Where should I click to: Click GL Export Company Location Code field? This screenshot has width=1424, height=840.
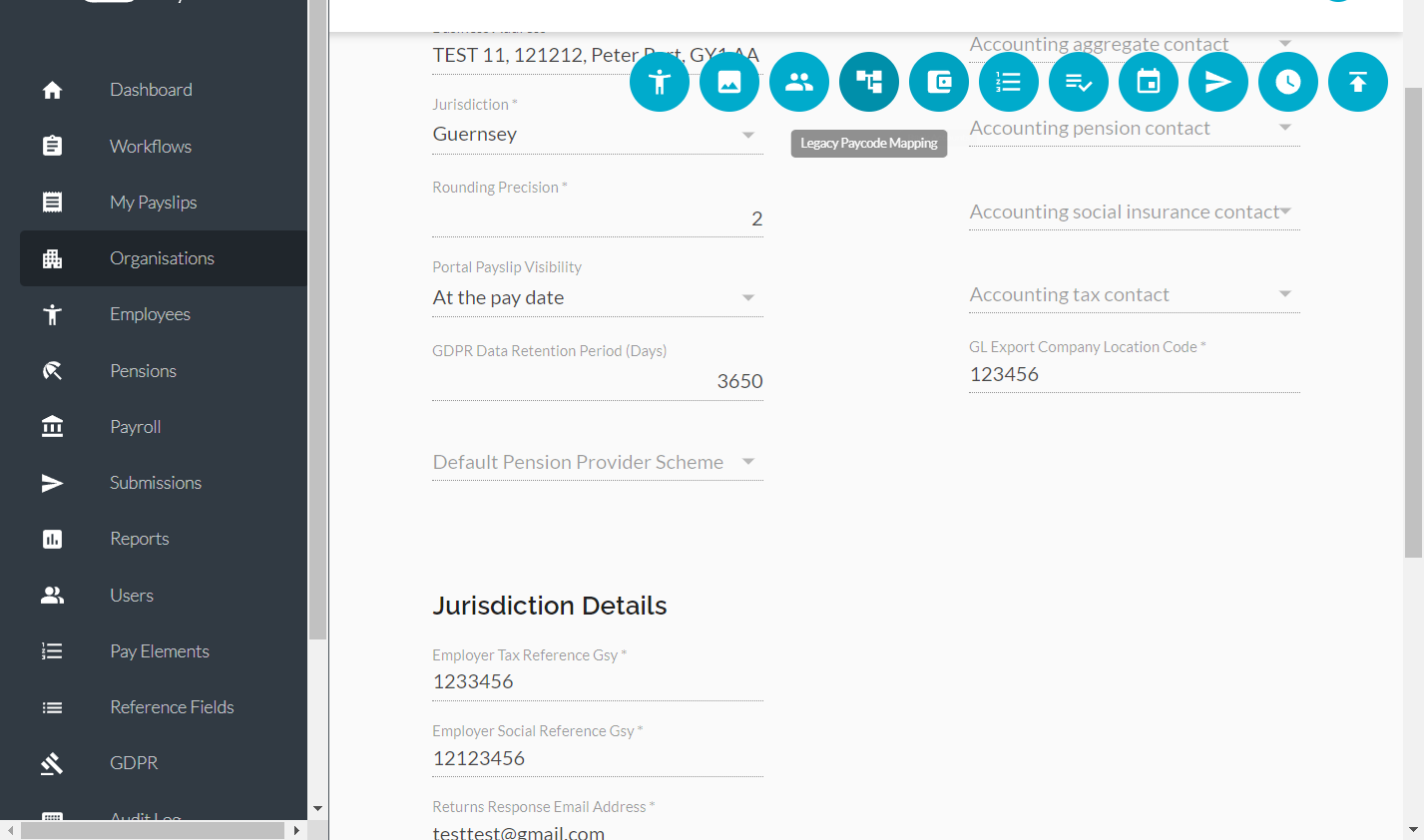[1135, 374]
